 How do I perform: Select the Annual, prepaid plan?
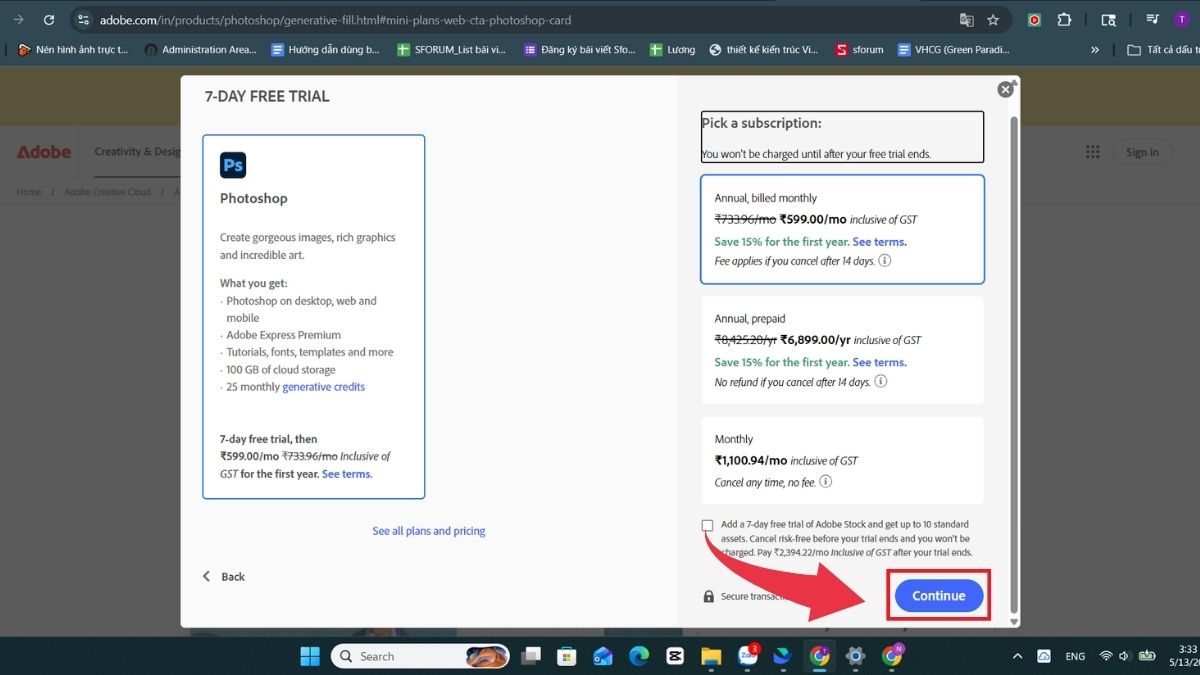click(x=843, y=350)
